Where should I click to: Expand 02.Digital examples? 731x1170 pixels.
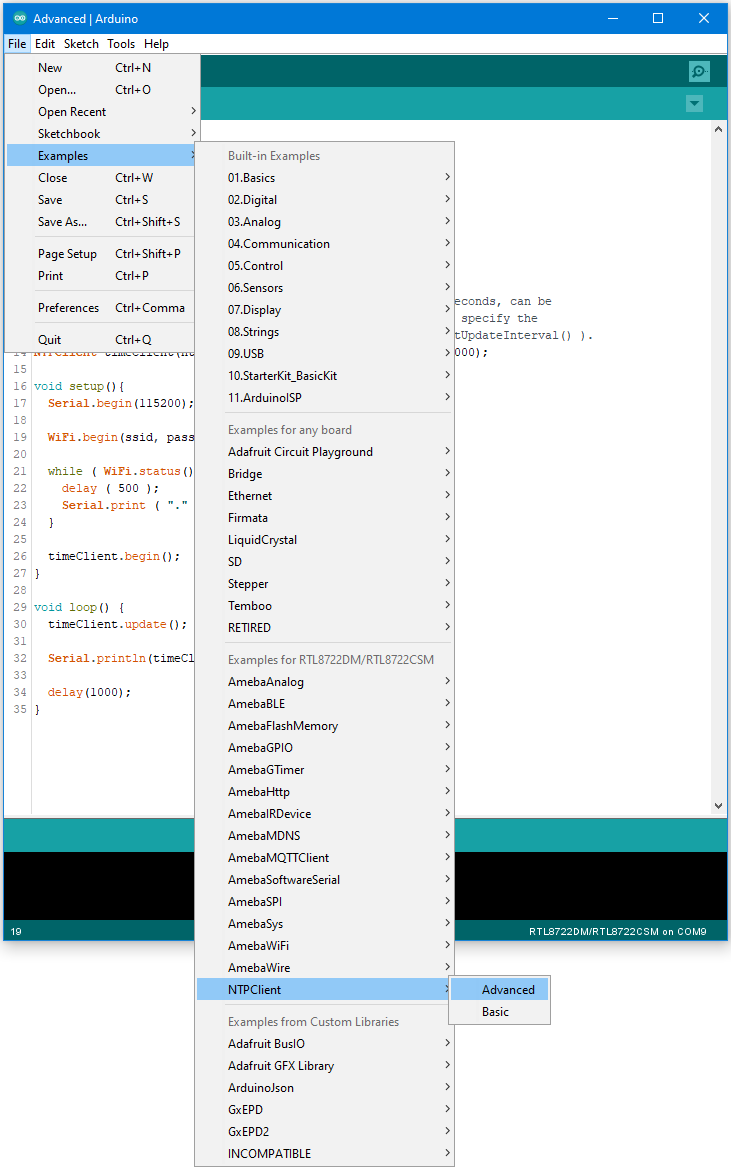[x=324, y=200]
